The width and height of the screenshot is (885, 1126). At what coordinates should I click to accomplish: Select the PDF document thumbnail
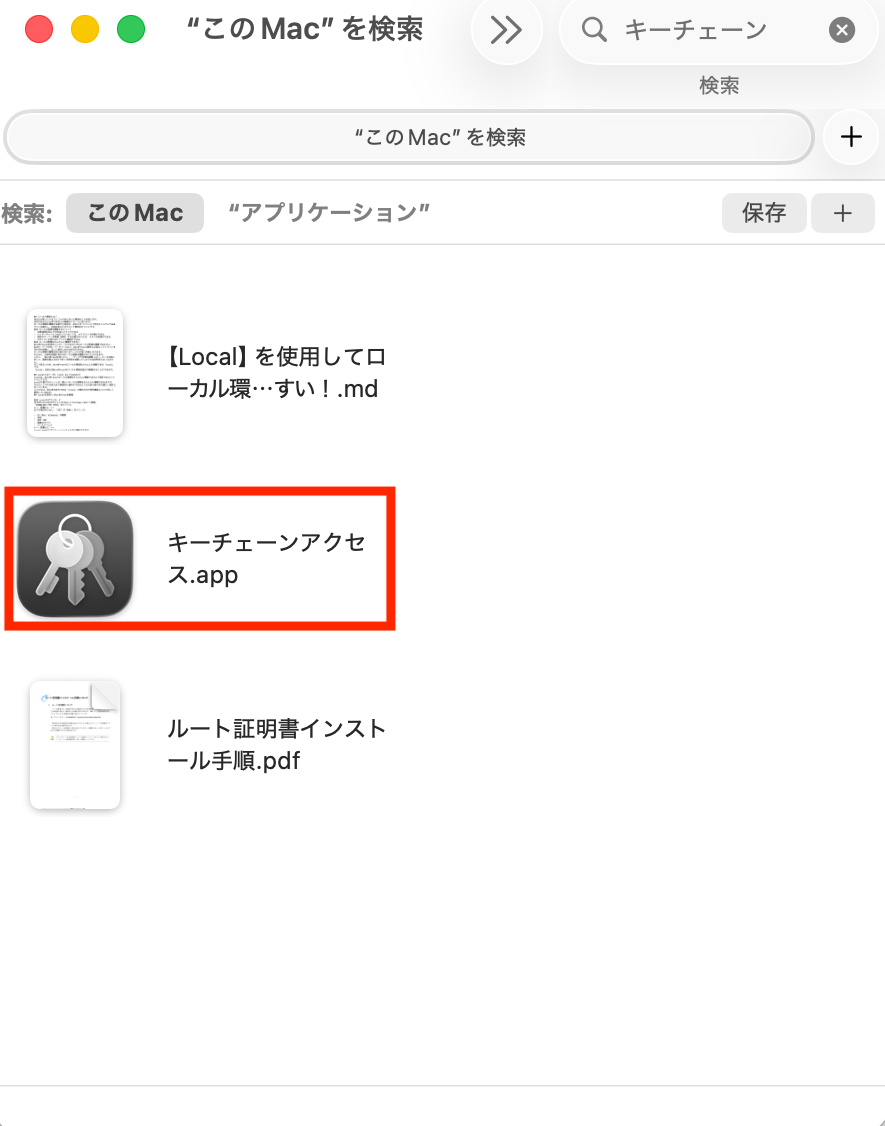(x=75, y=745)
